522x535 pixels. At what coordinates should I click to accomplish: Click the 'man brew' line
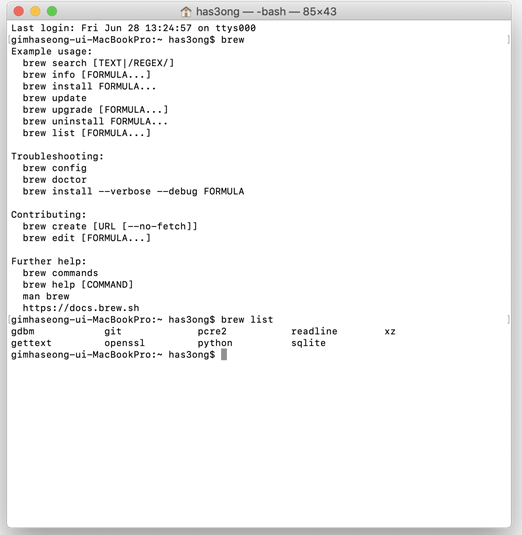46,296
